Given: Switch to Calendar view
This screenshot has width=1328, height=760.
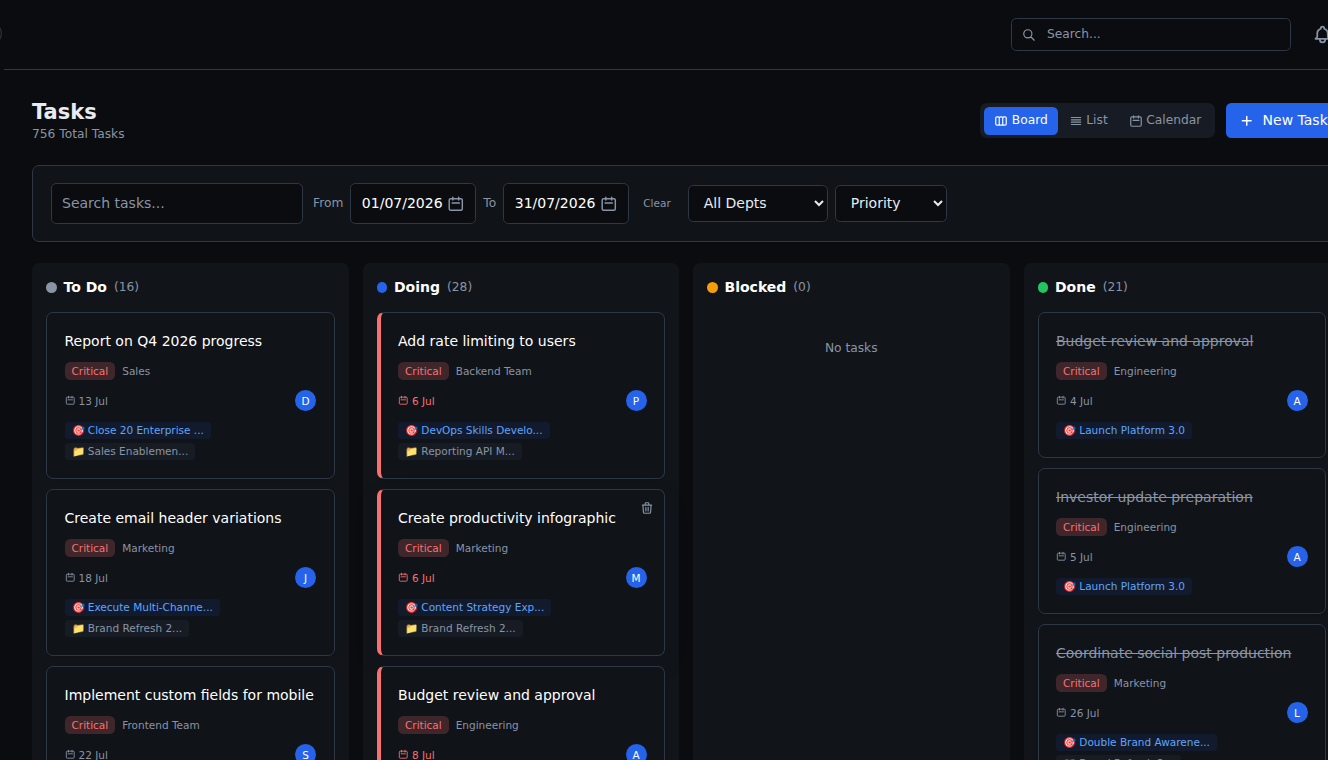Looking at the screenshot, I should click(1165, 120).
